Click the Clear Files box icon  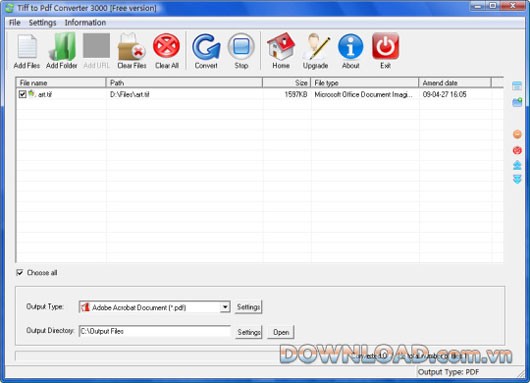coord(131,46)
